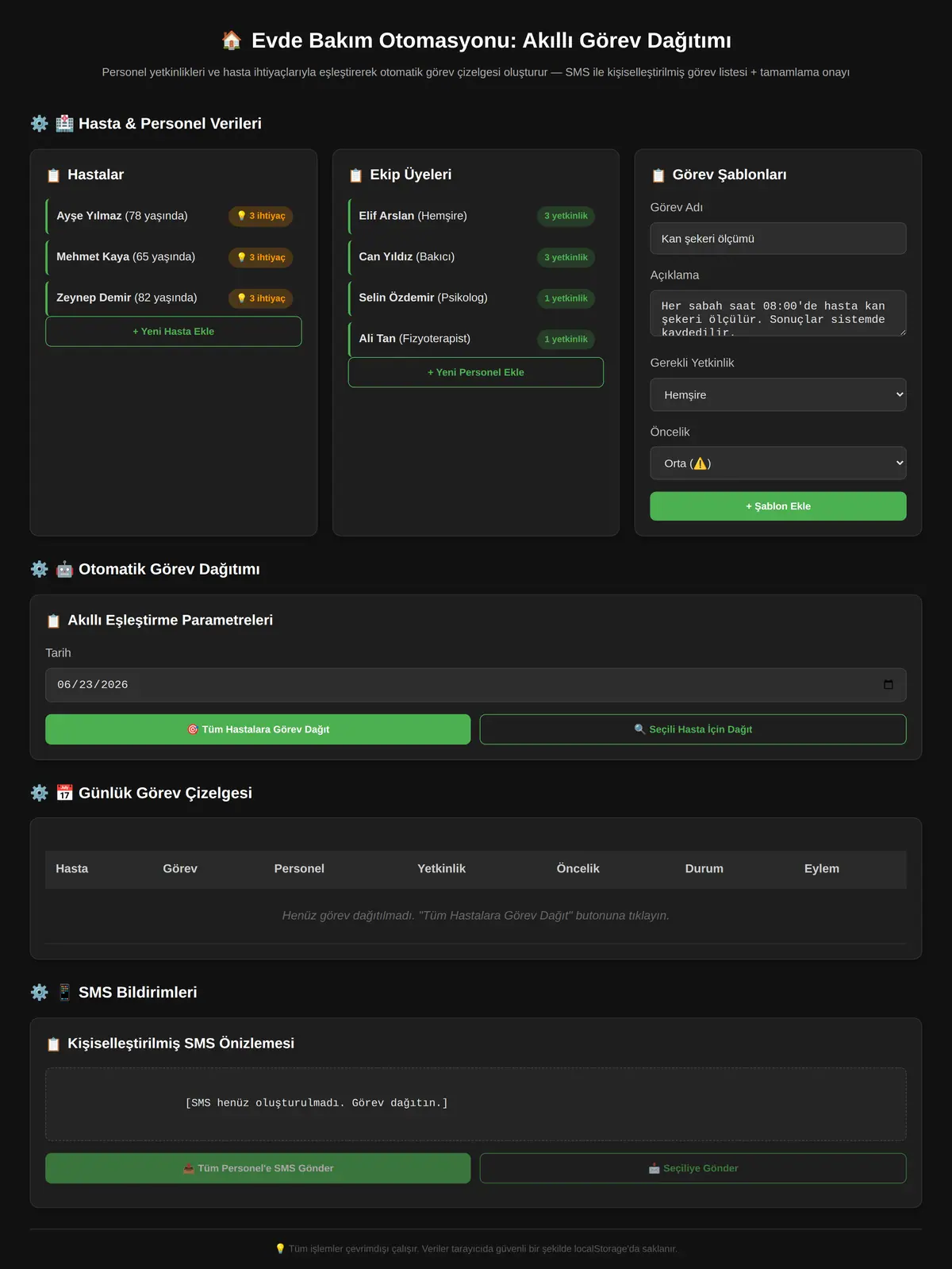Click the Öncelik column header in schedule table
This screenshot has height=1269, width=952.
click(x=578, y=869)
